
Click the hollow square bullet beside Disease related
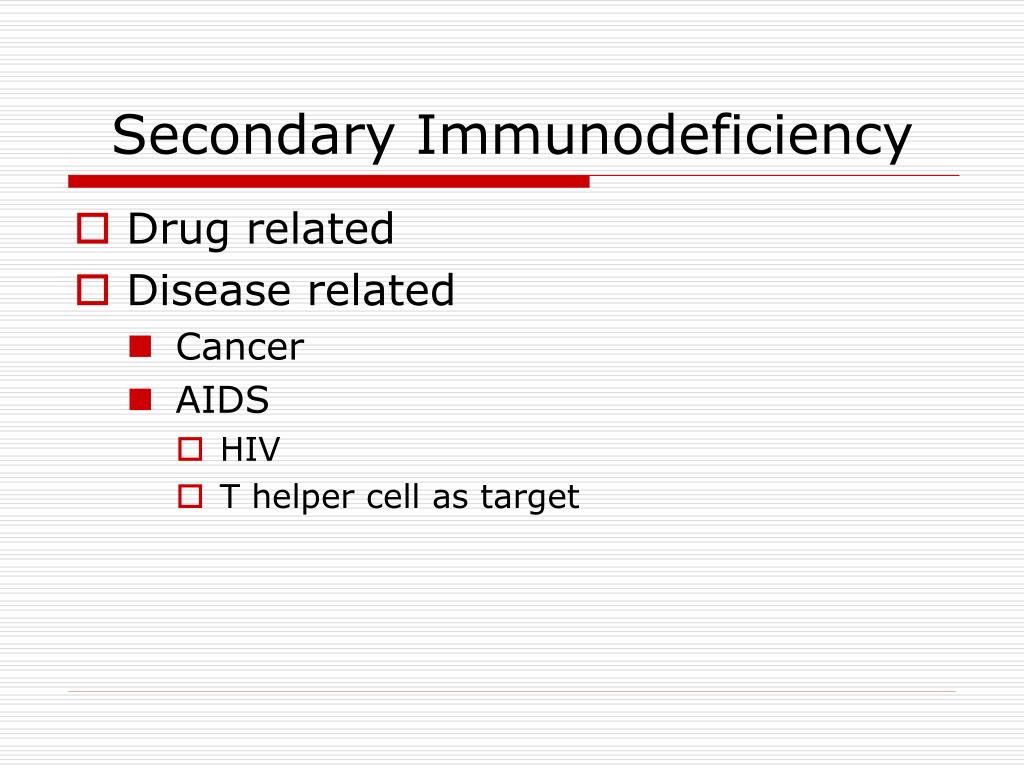(92, 290)
